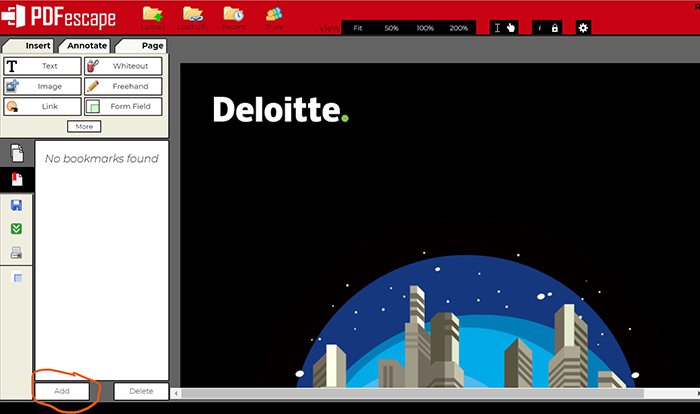Image resolution: width=700 pixels, height=414 pixels.
Task: Click the Add bookmark button
Action: click(62, 391)
